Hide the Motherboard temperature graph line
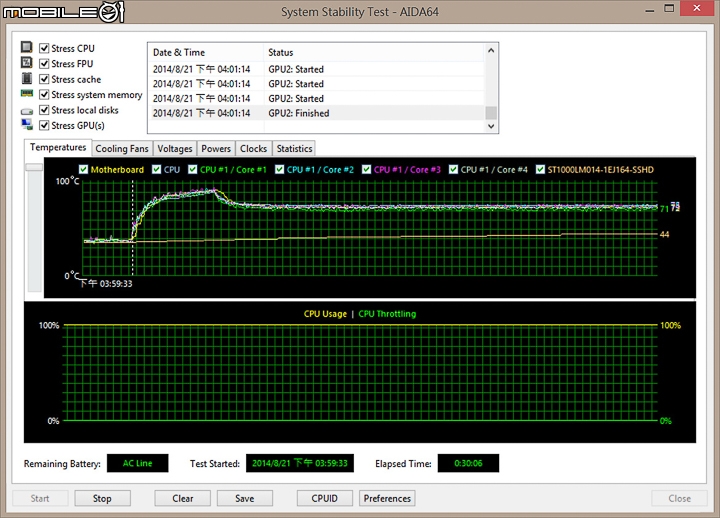720x518 pixels. (83, 169)
